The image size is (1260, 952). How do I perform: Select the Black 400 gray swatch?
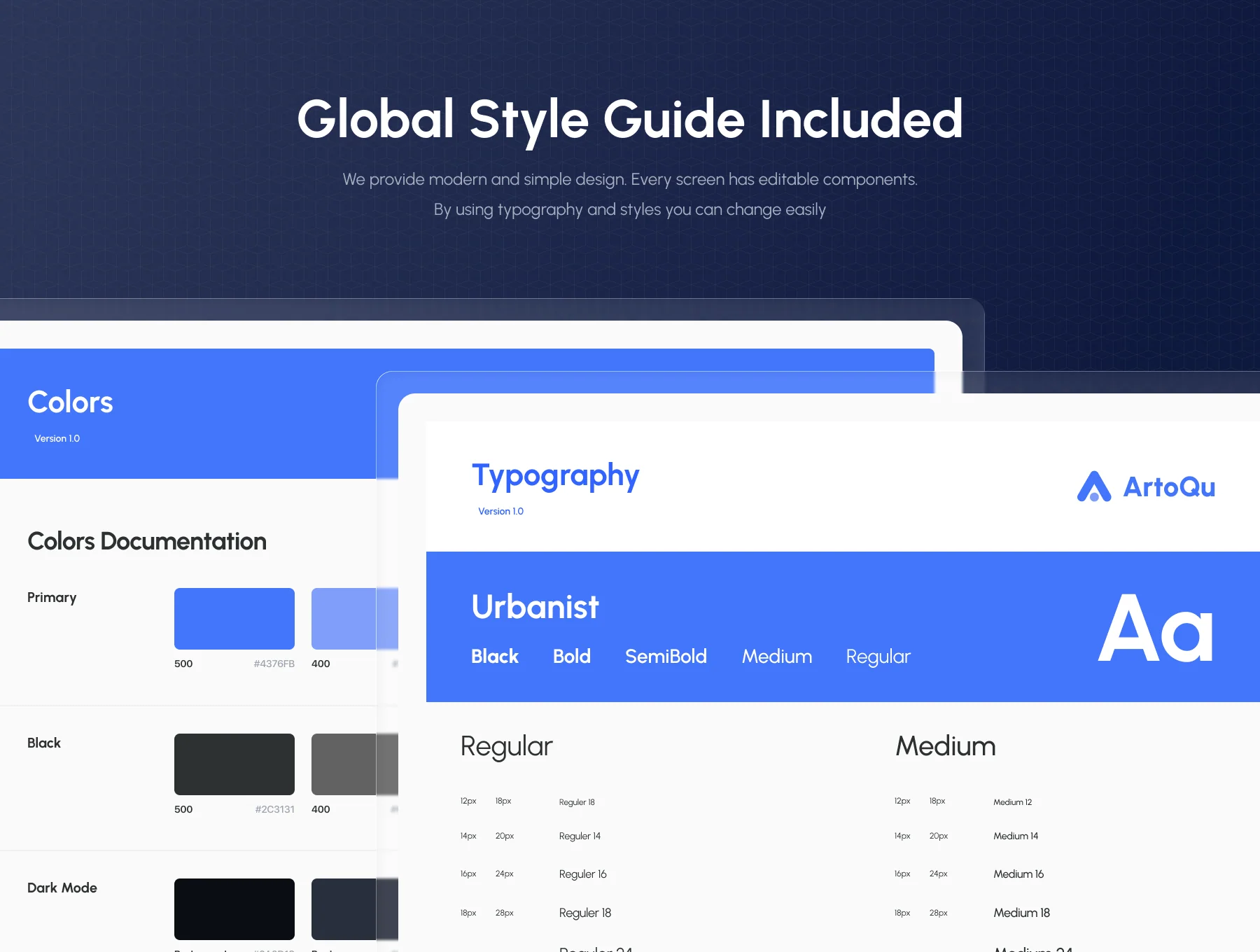355,764
